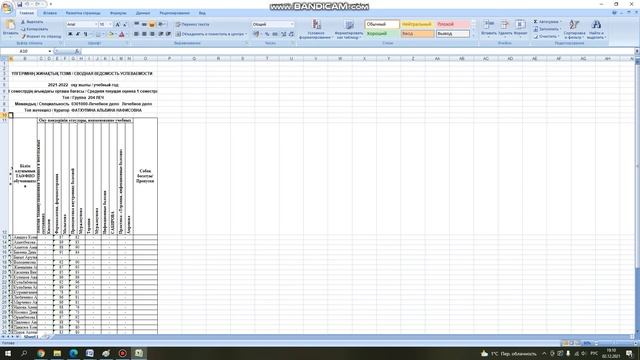
Task: Apply comma thousands separator style
Action: (275, 34)
